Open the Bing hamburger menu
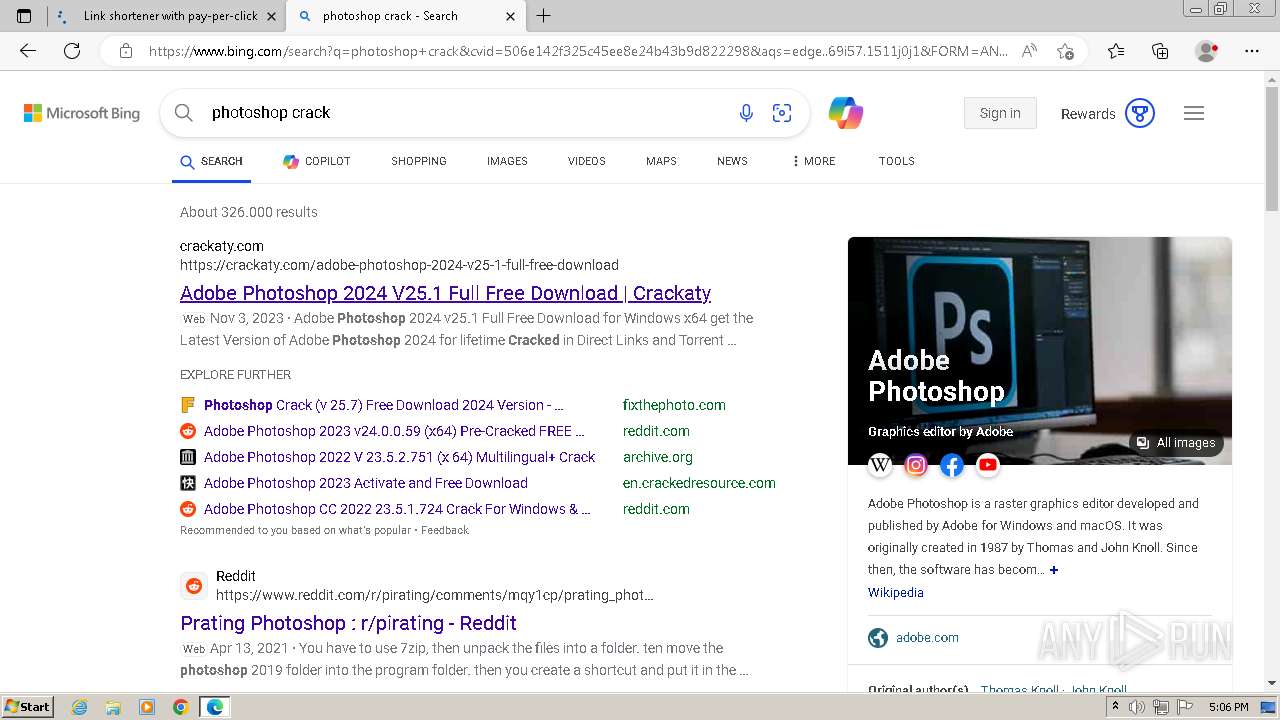This screenshot has width=1280, height=720. click(1194, 113)
